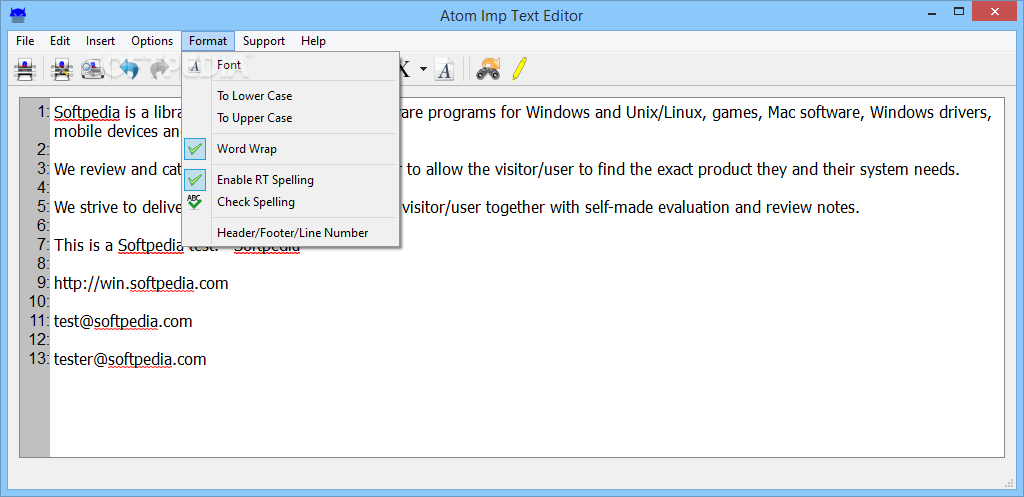Screen dimensions: 1024x497
Task: Select the yellow highlighter tool
Action: pos(519,69)
